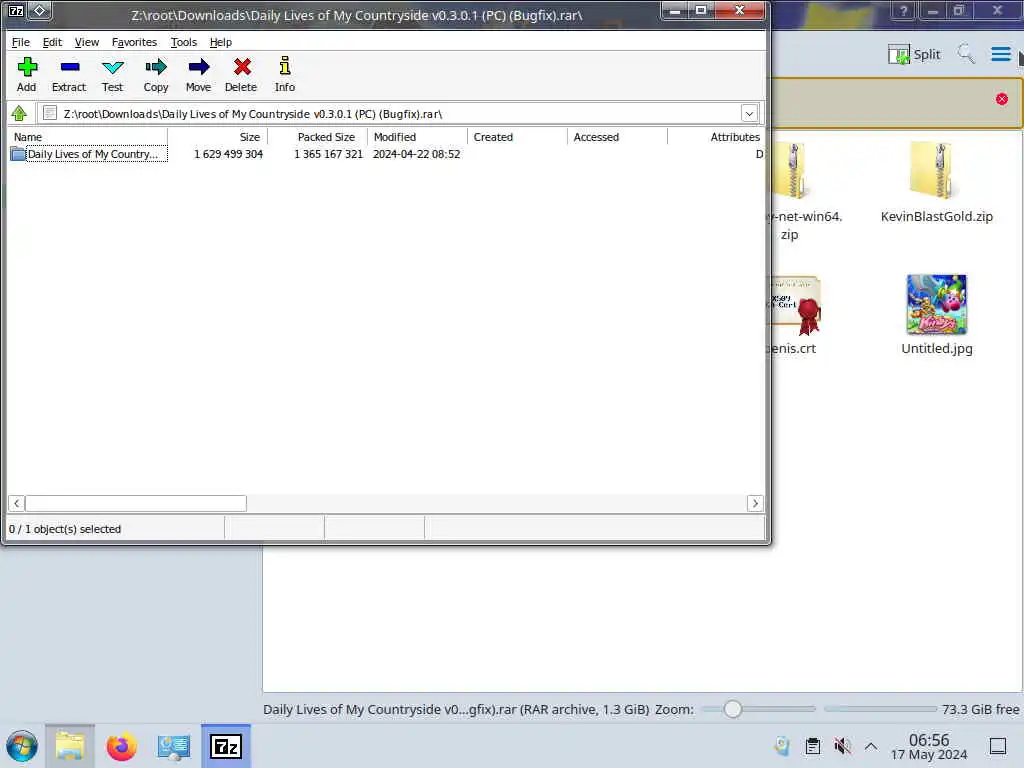Switch to the 7-Zip taskbar entry
Viewport: 1024px width, 768px height.
point(226,746)
